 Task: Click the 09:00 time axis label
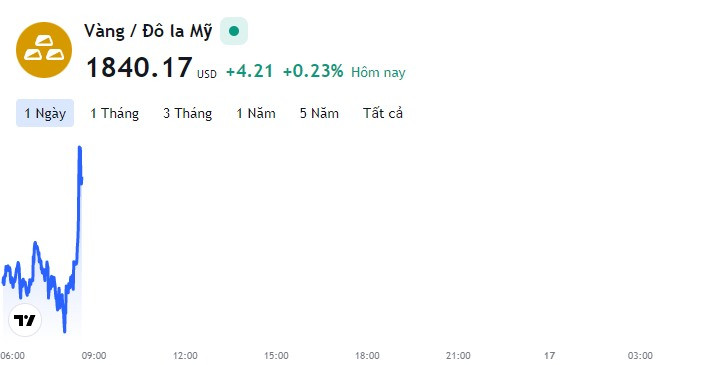94,356
